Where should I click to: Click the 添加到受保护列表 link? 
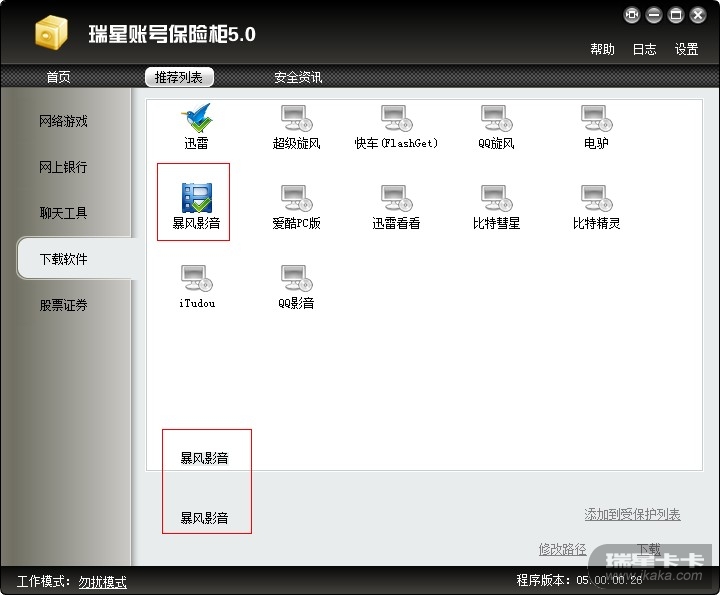(x=632, y=514)
